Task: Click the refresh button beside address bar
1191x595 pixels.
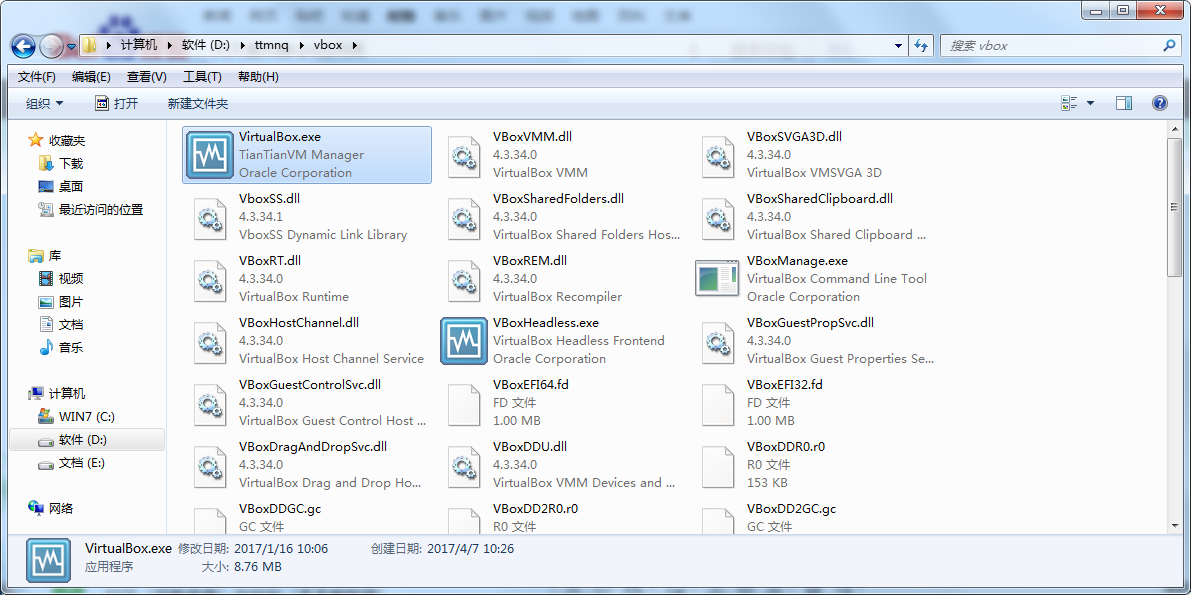Action: click(921, 46)
